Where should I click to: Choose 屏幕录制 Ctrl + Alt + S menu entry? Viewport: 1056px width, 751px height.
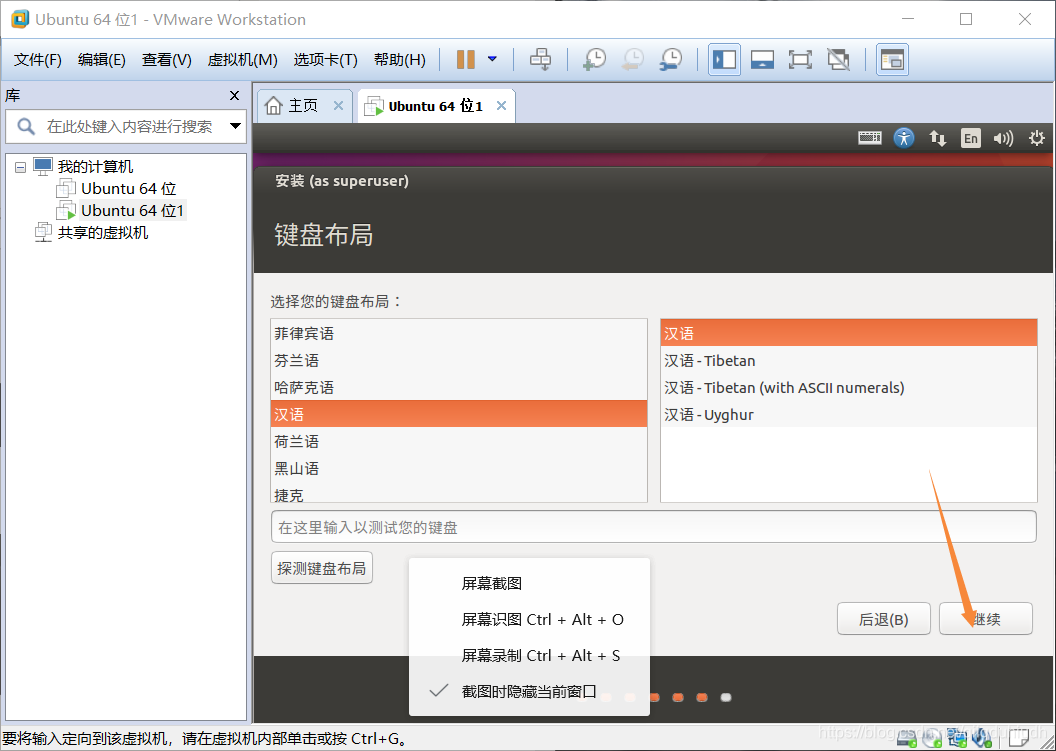pos(529,655)
